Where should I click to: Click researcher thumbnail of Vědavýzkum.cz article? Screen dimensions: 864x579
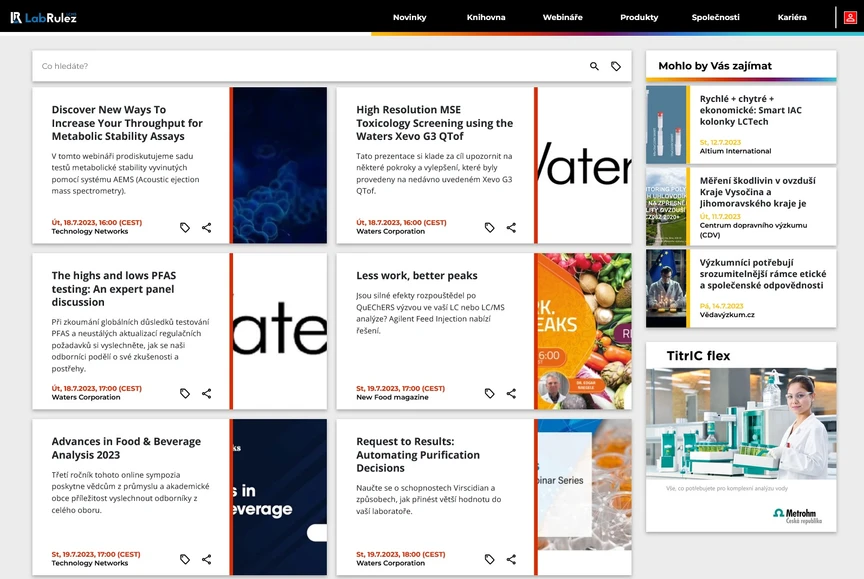coord(666,289)
